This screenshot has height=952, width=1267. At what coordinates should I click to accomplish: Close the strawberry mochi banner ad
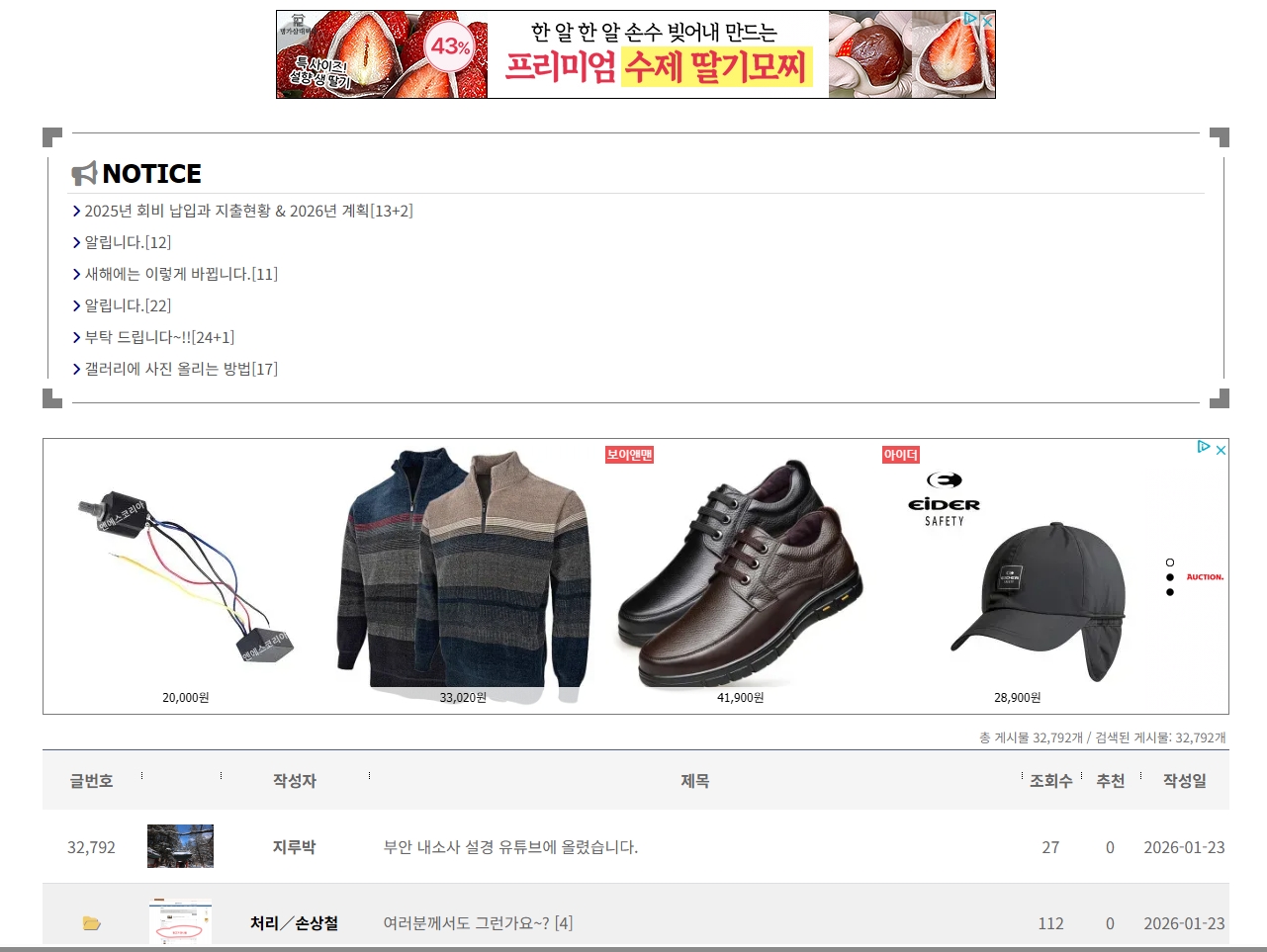pos(986,20)
